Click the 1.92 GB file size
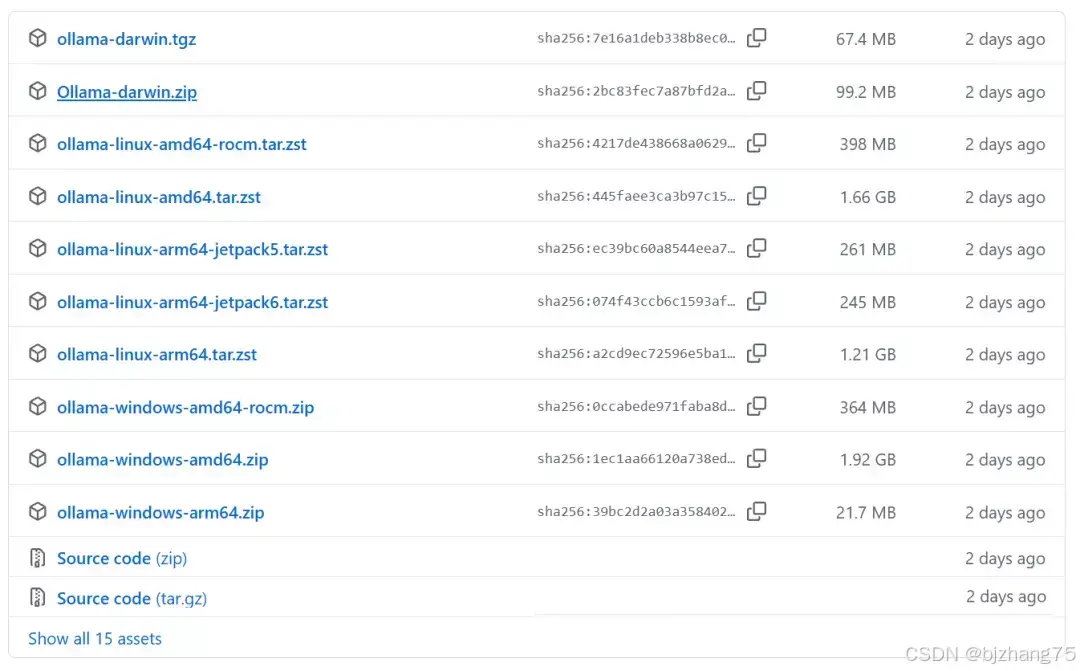Screen dimensions: 1080x671 (x=868, y=460)
